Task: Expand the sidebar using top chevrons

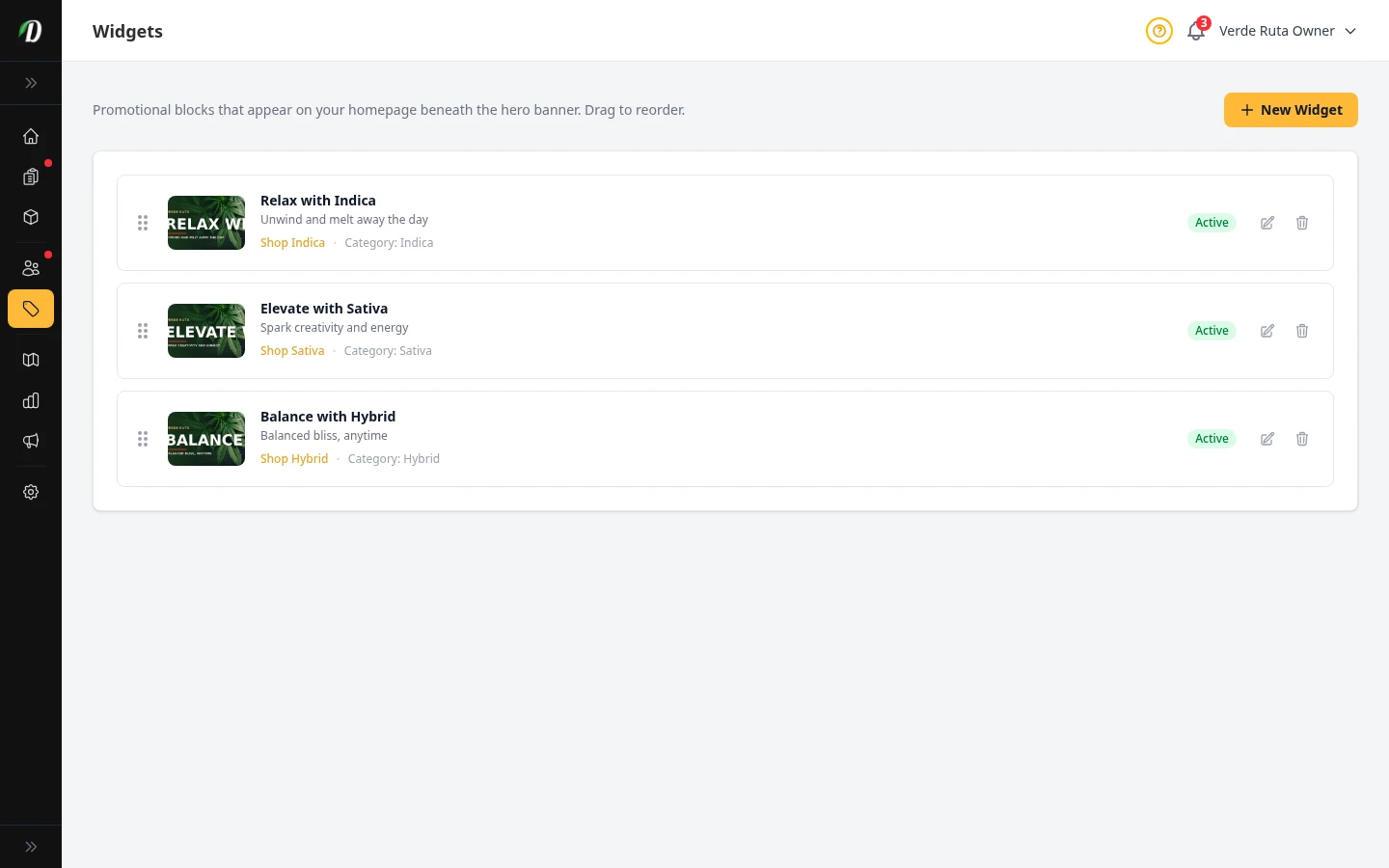Action: pos(31,83)
